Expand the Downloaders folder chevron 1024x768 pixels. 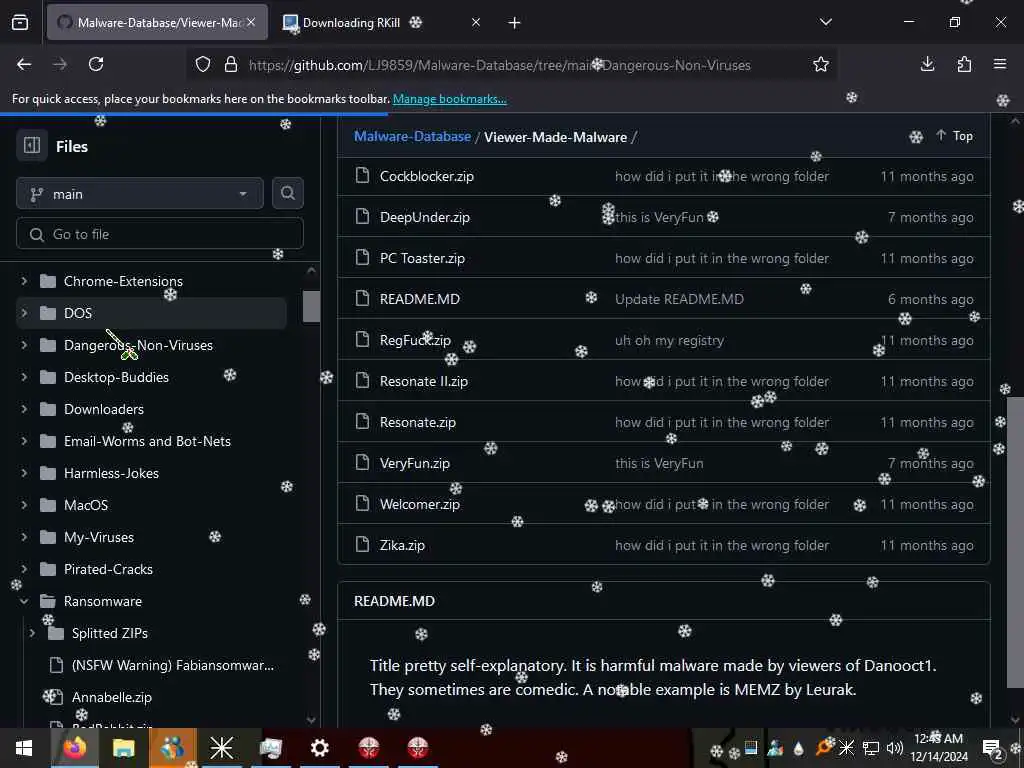click(24, 409)
